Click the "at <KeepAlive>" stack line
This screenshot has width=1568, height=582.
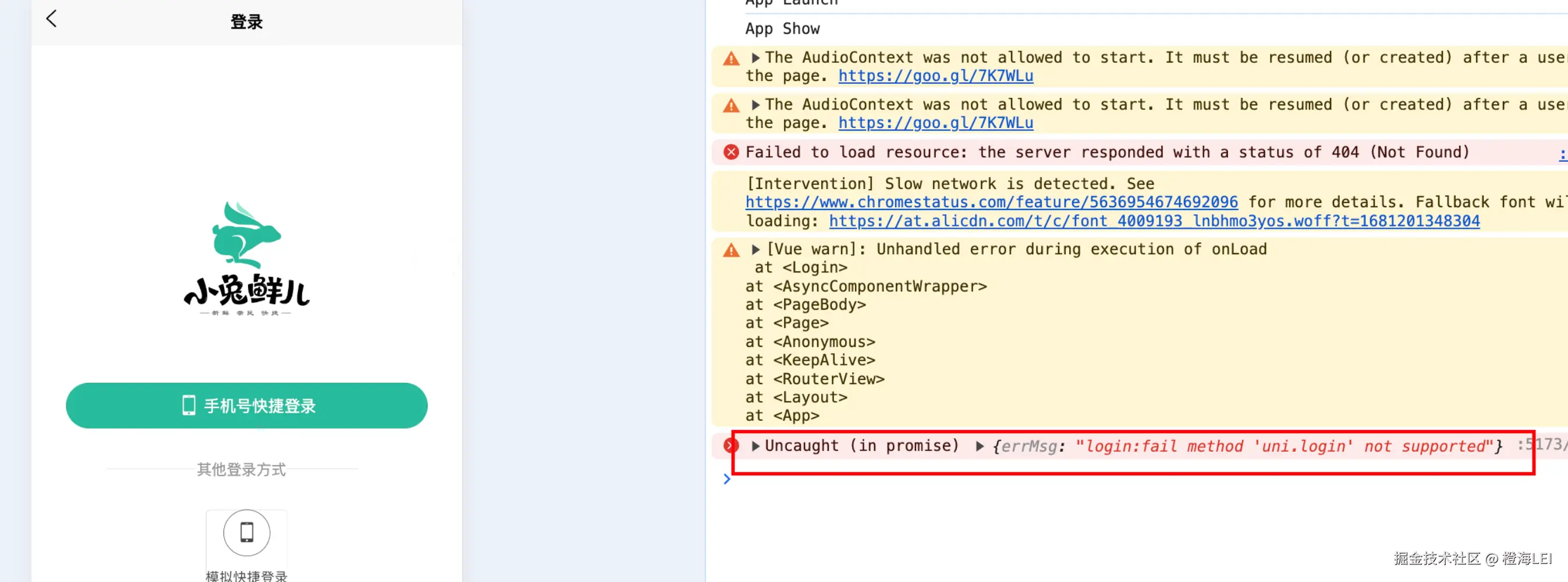[x=810, y=360]
